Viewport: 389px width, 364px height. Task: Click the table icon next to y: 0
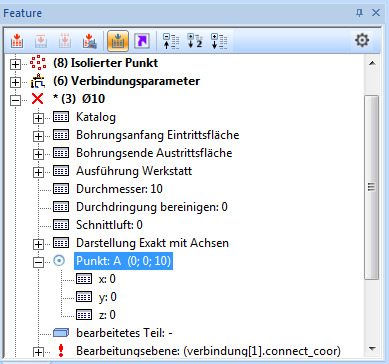click(x=84, y=297)
